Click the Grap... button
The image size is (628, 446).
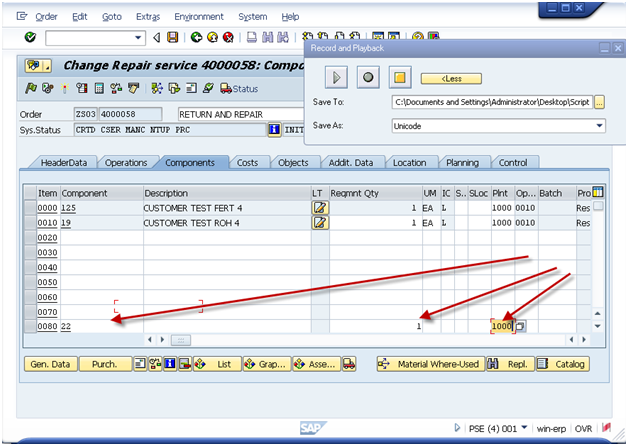click(267, 364)
